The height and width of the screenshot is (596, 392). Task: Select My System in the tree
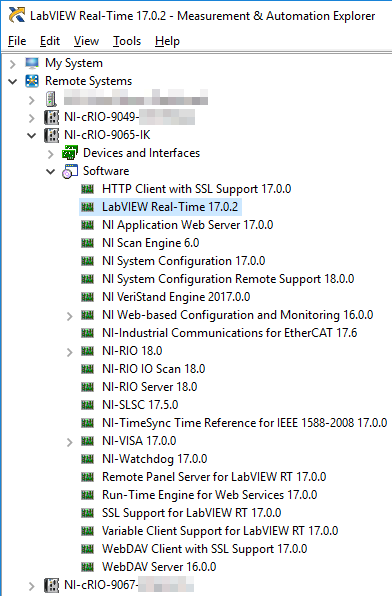74,63
